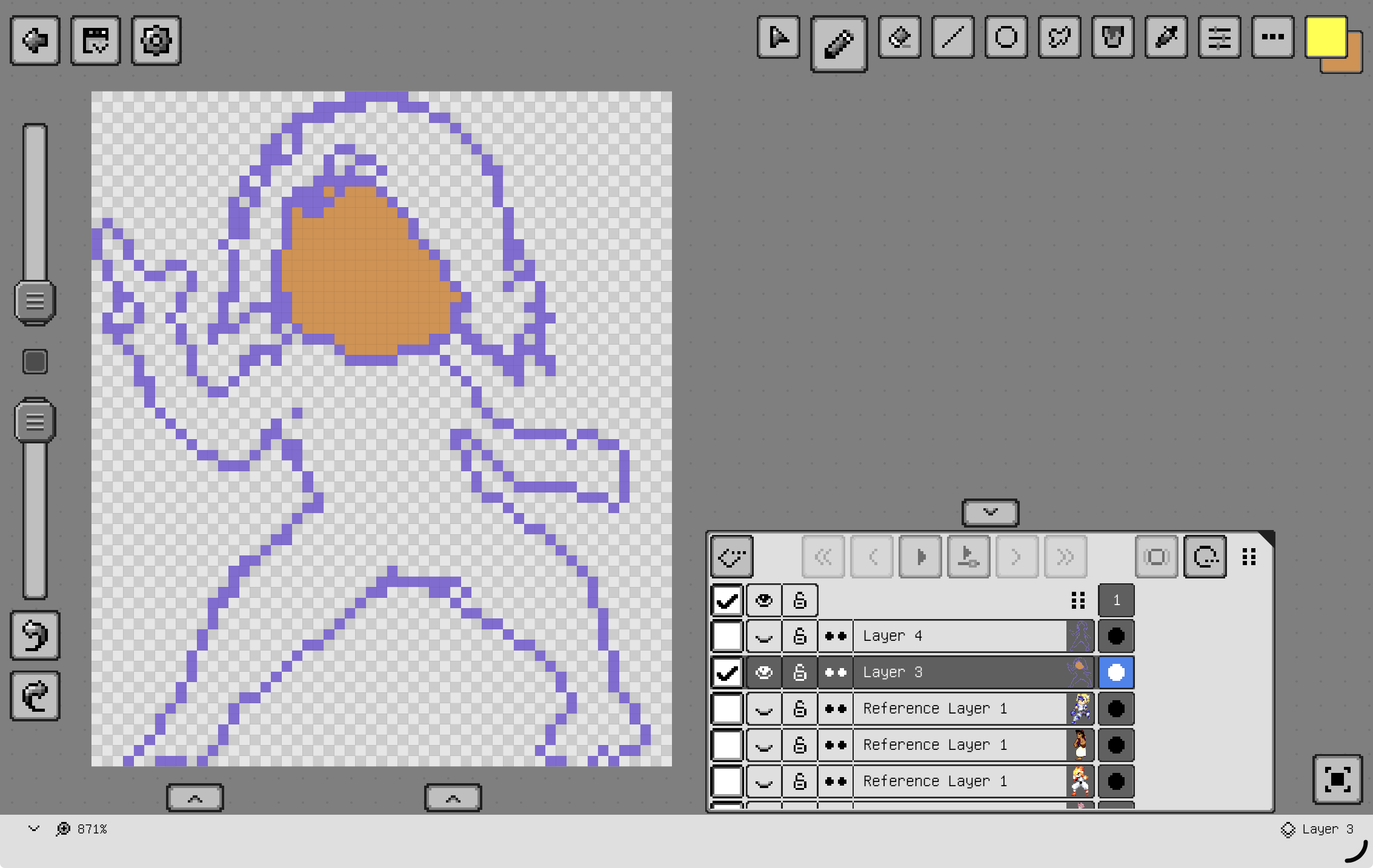Check the Layer 4 selection checkbox
The width and height of the screenshot is (1373, 868).
click(726, 636)
